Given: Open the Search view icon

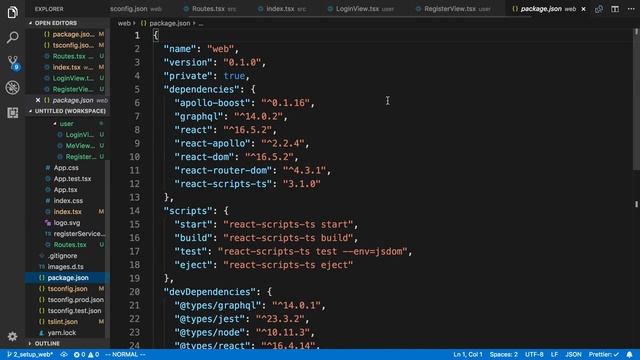Looking at the screenshot, I should (12, 38).
